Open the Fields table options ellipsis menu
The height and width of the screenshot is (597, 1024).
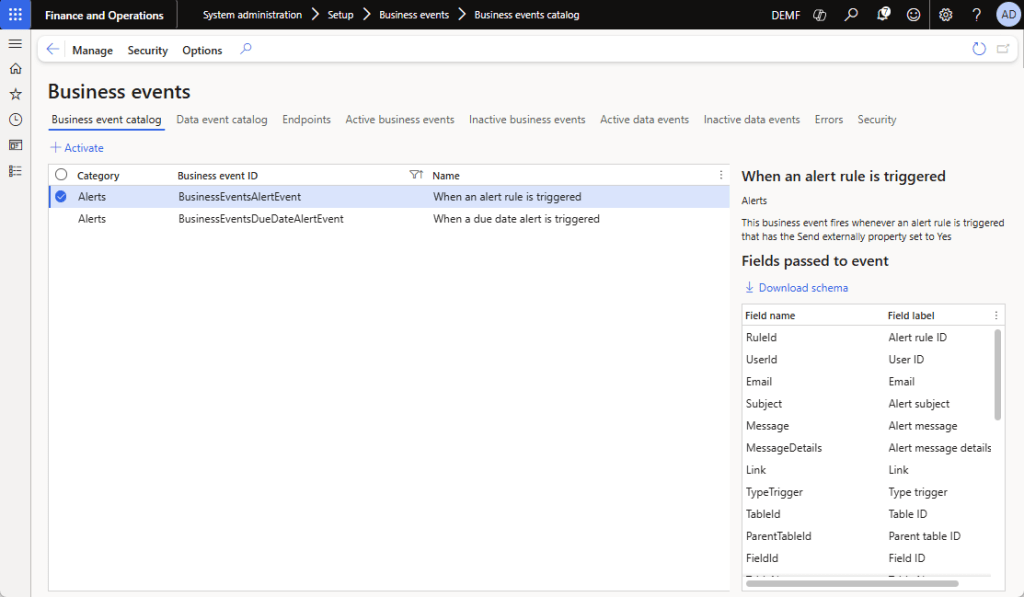point(994,315)
